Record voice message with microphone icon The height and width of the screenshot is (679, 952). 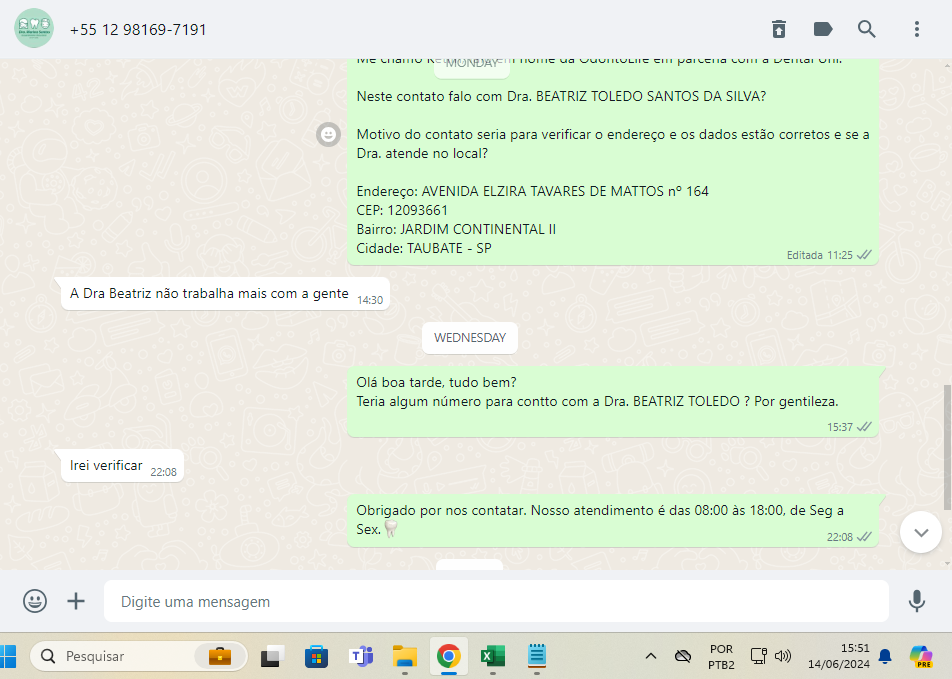(x=917, y=601)
